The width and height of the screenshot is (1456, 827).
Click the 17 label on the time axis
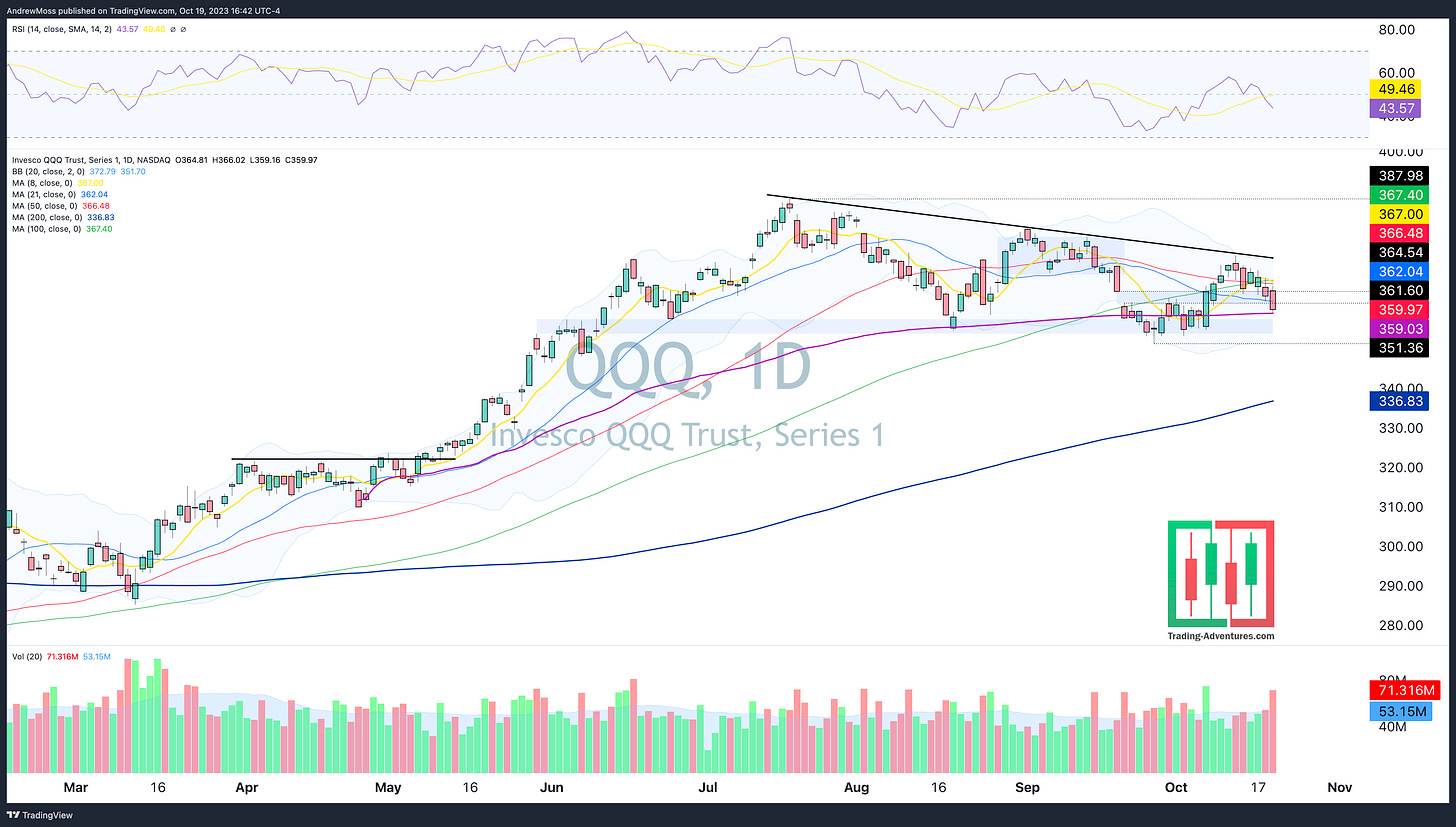click(1257, 787)
